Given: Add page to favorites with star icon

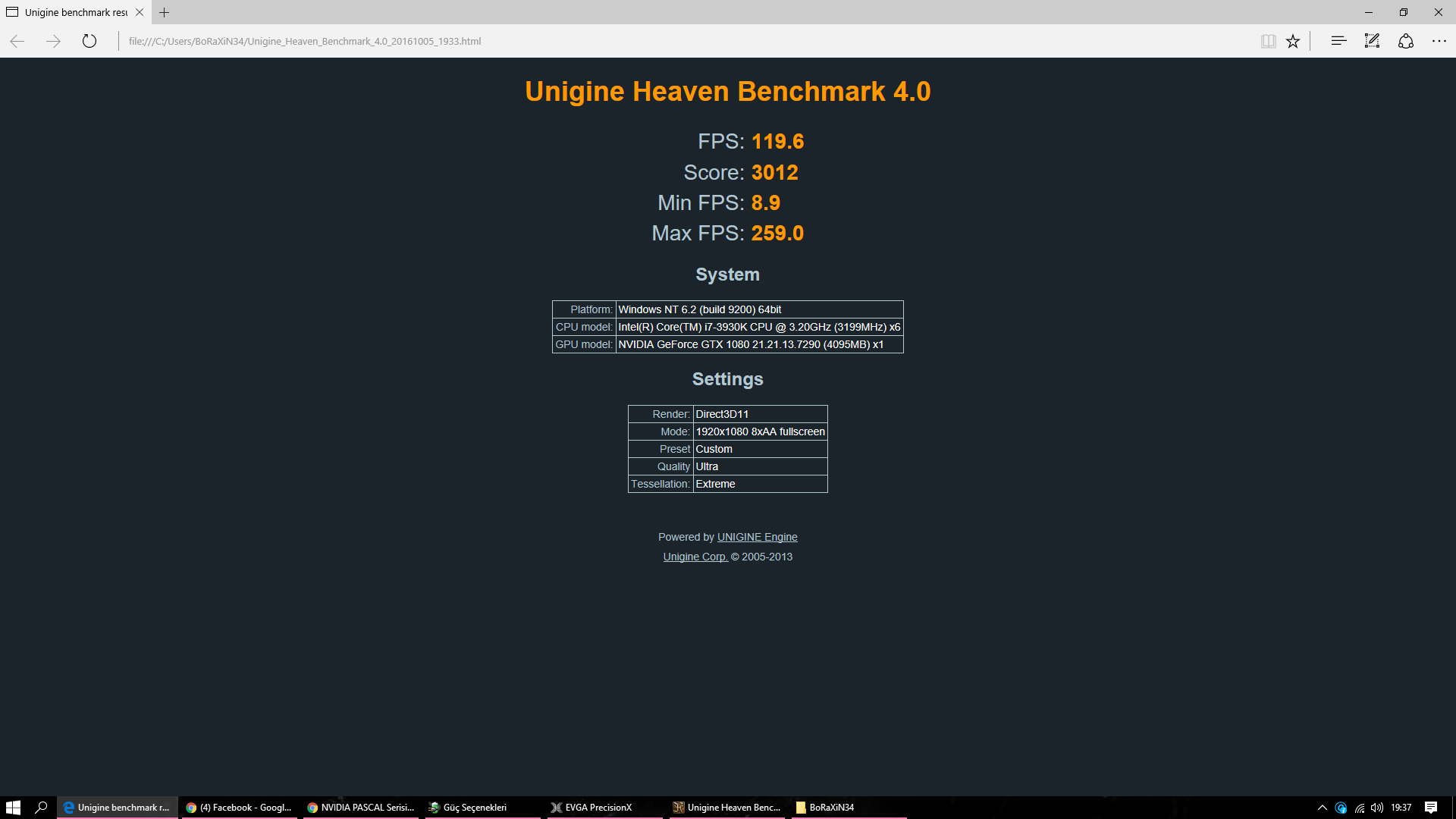Looking at the screenshot, I should 1293,41.
